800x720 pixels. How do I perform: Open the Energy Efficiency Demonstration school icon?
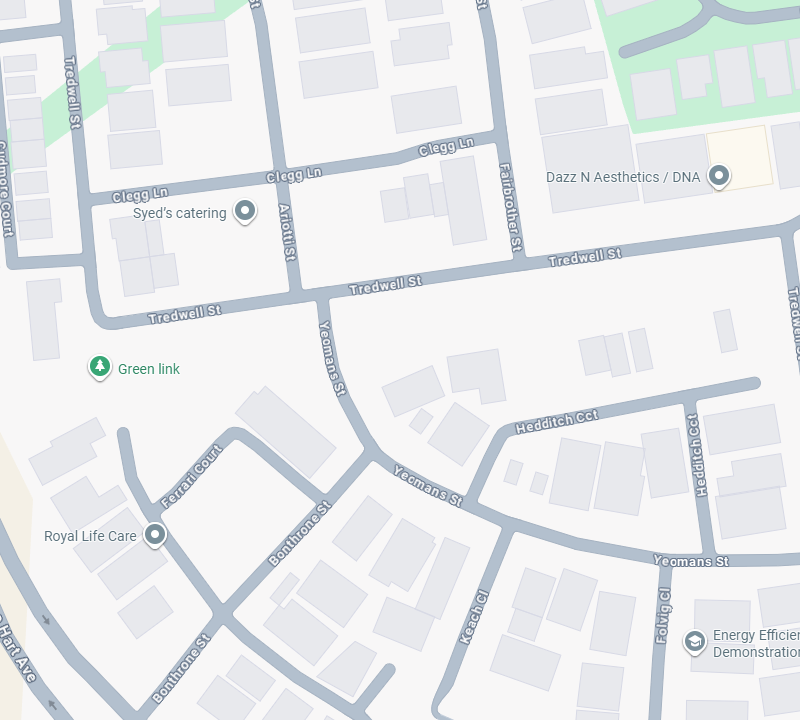tap(694, 642)
